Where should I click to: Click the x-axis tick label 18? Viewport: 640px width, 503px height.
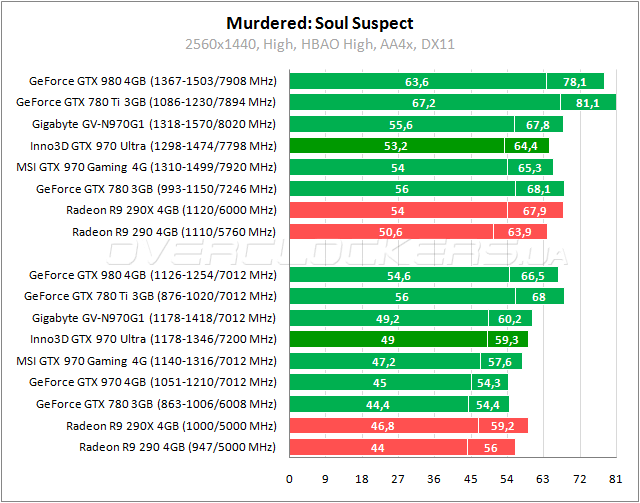point(362,479)
